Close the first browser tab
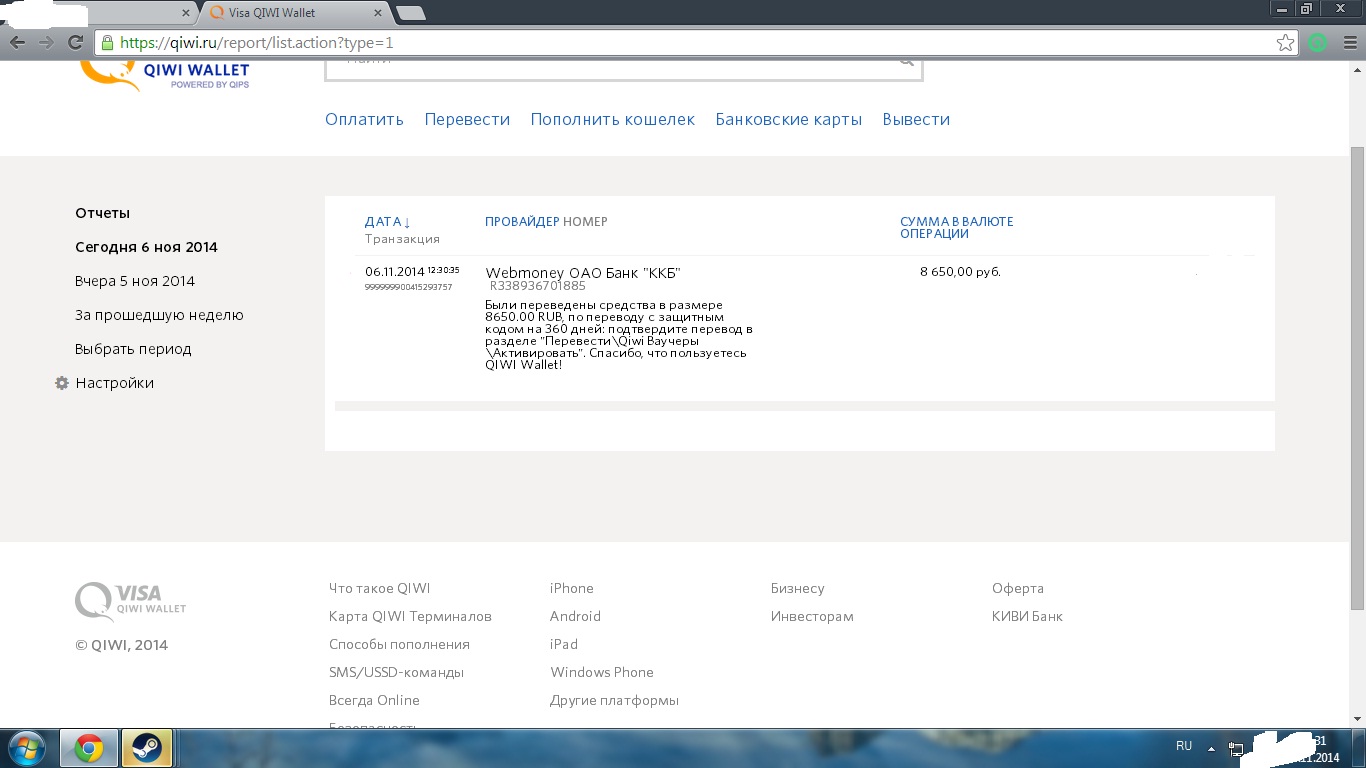The width and height of the screenshot is (1366, 768). (186, 13)
